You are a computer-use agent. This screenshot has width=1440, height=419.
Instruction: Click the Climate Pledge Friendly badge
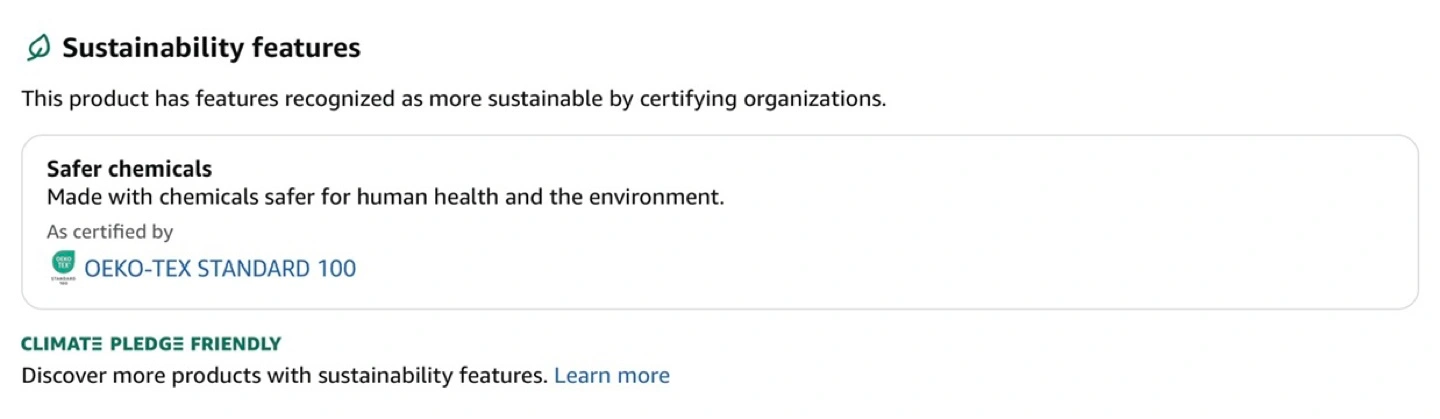click(151, 344)
